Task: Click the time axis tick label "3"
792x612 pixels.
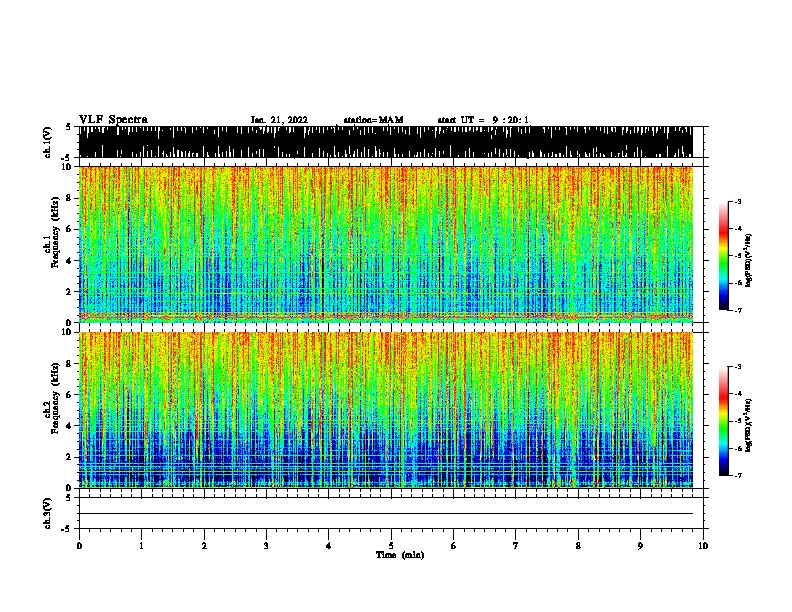Action: pyautogui.click(x=266, y=546)
